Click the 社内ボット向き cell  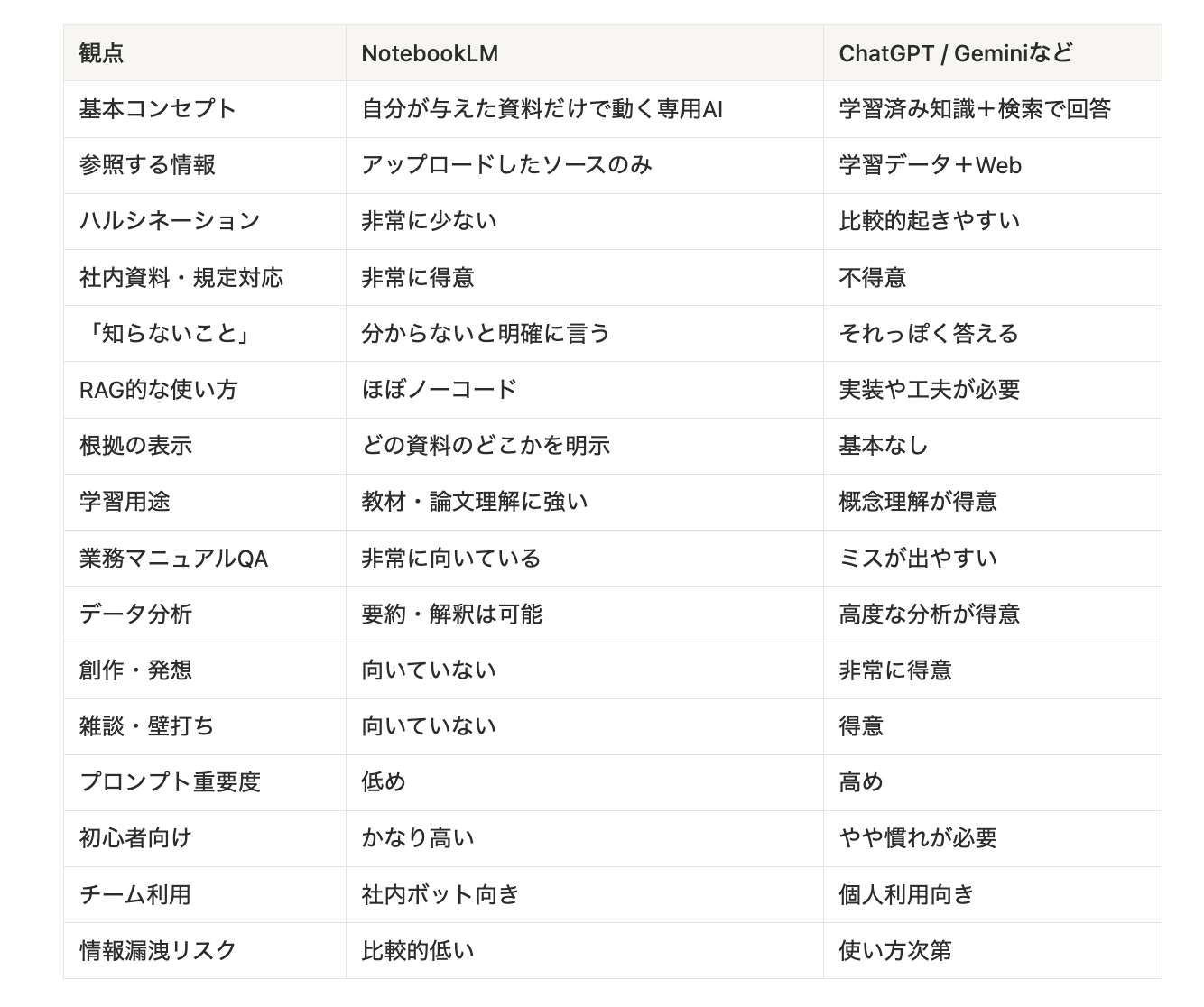pos(440,894)
